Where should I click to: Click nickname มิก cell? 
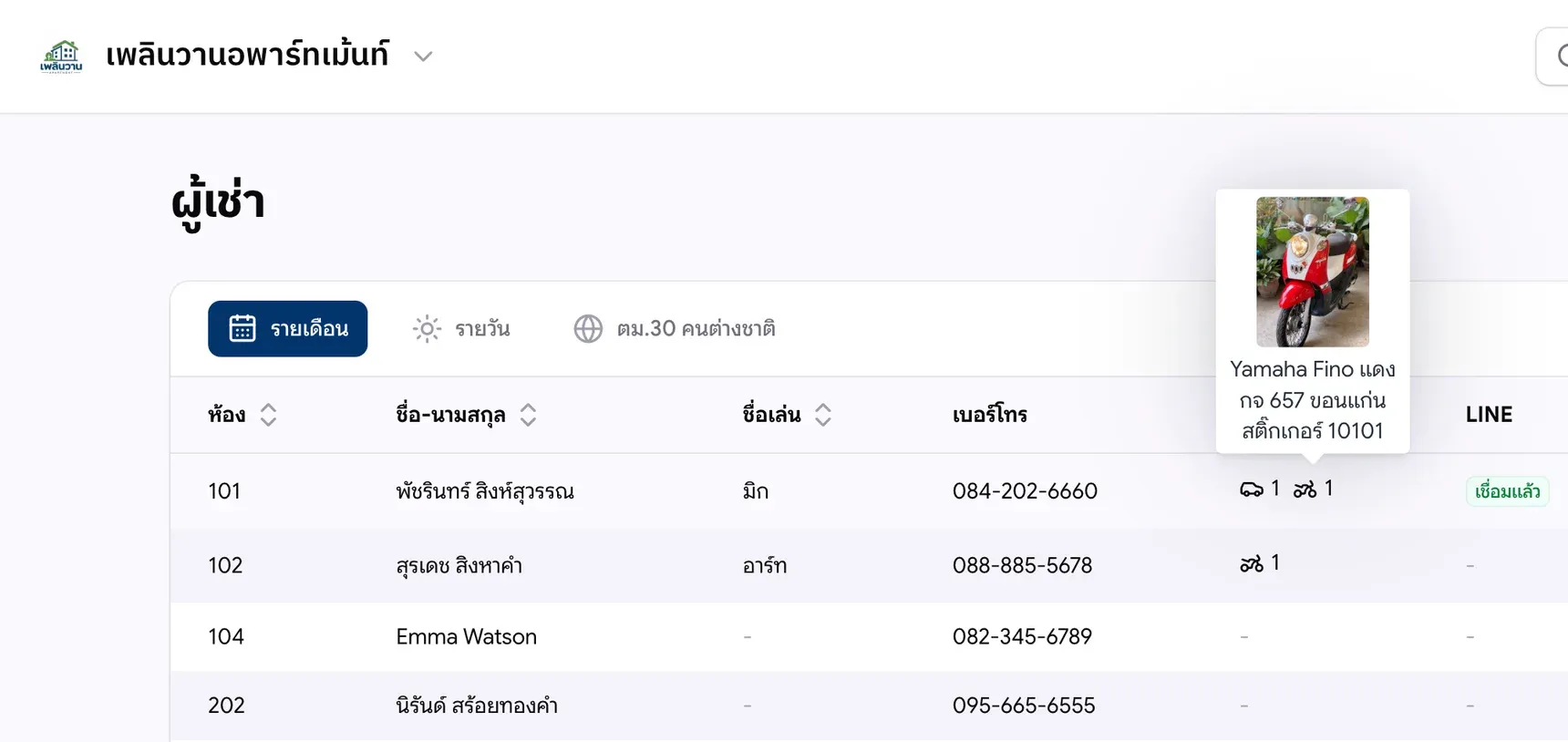coord(756,491)
